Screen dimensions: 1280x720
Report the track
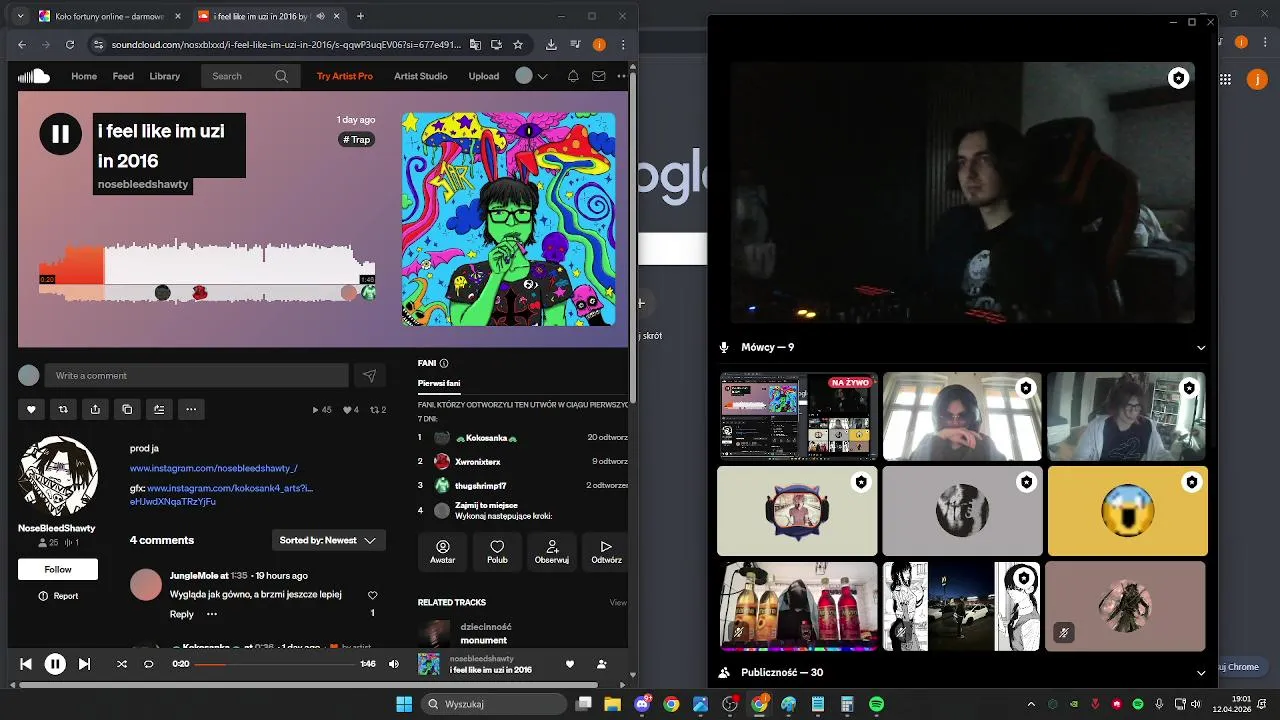(58, 596)
